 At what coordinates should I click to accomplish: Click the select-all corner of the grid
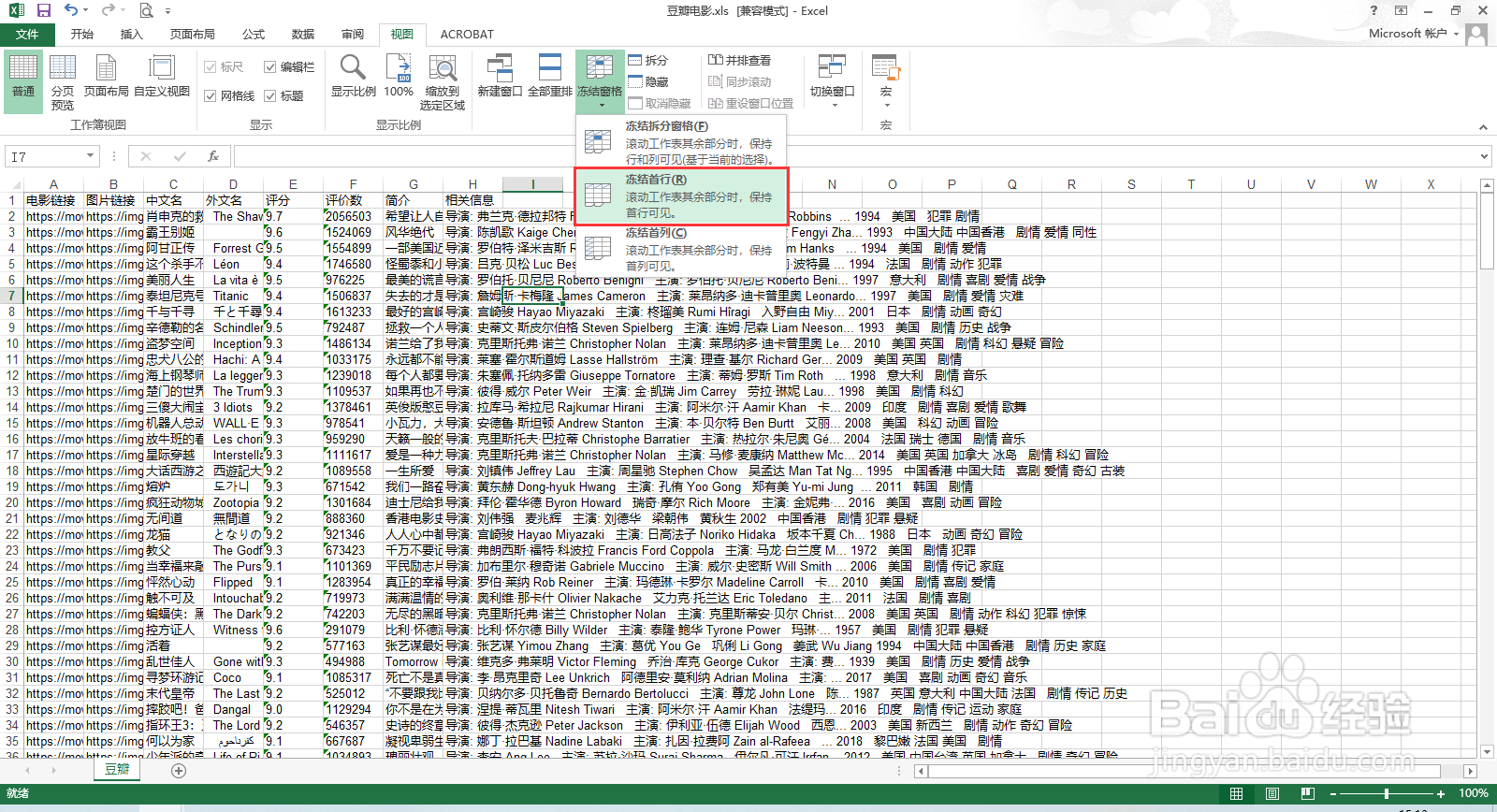pyautogui.click(x=11, y=184)
